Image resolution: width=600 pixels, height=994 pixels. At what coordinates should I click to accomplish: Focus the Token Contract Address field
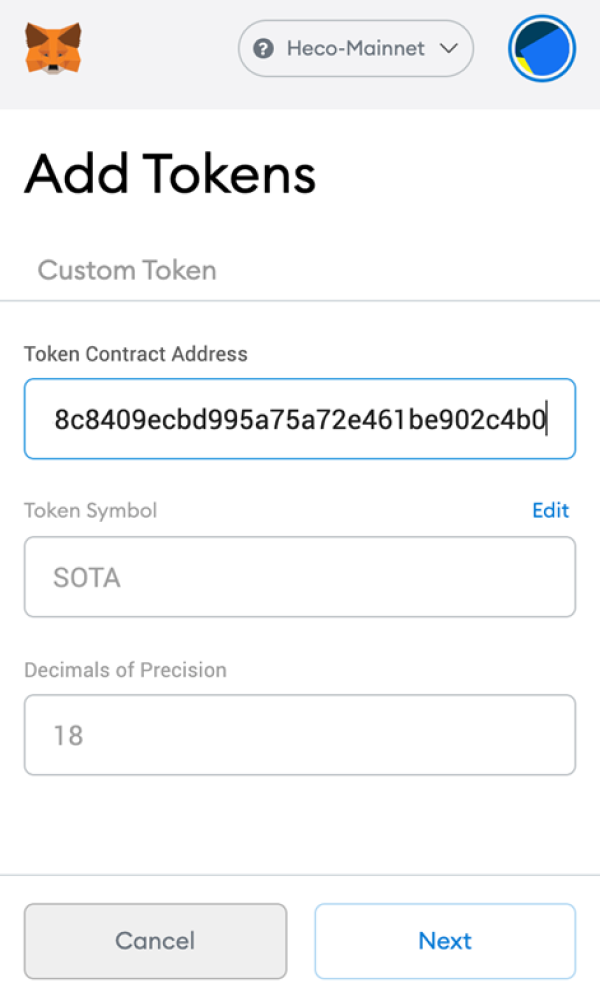pos(300,419)
